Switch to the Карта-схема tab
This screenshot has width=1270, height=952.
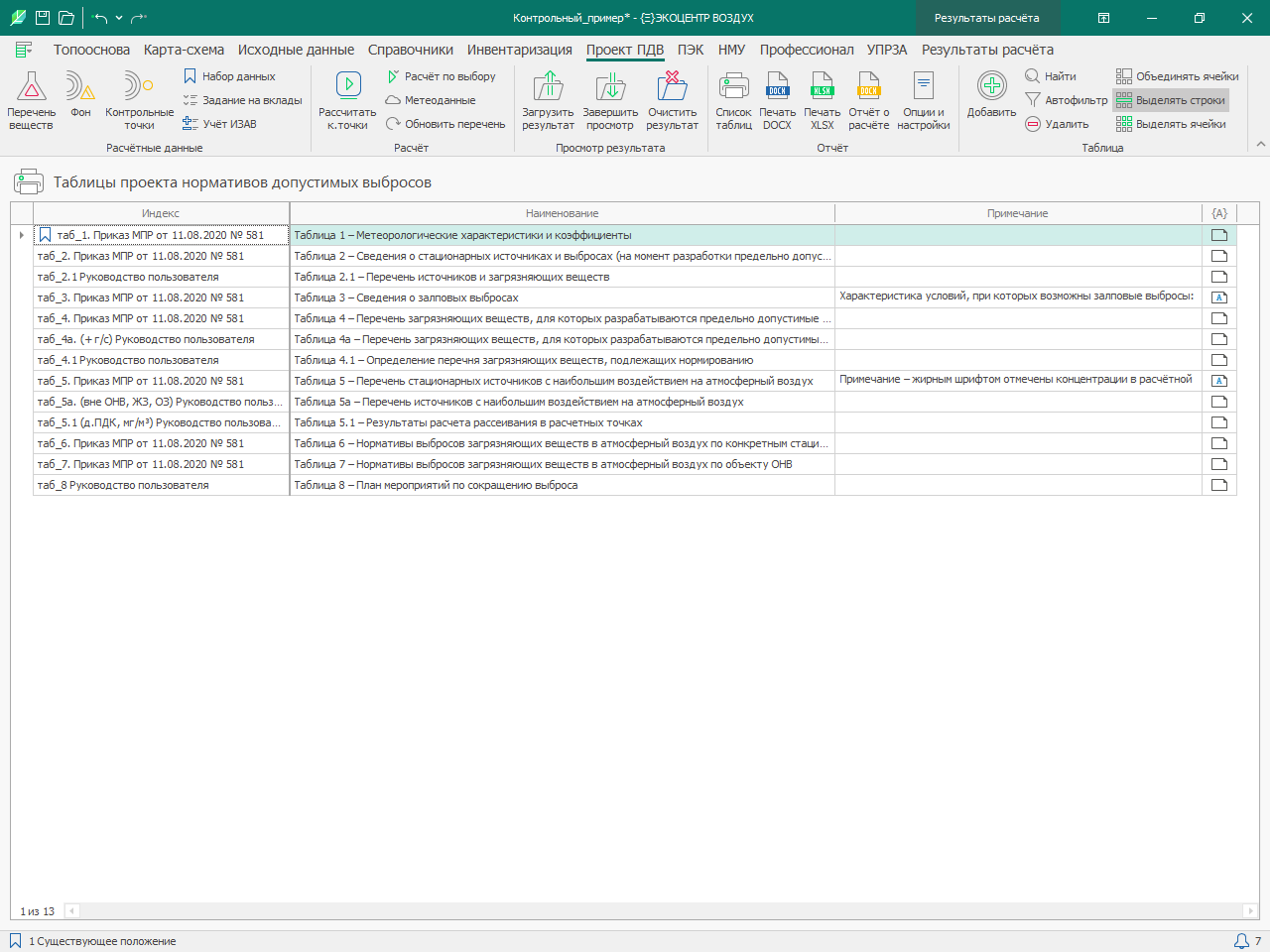click(184, 50)
